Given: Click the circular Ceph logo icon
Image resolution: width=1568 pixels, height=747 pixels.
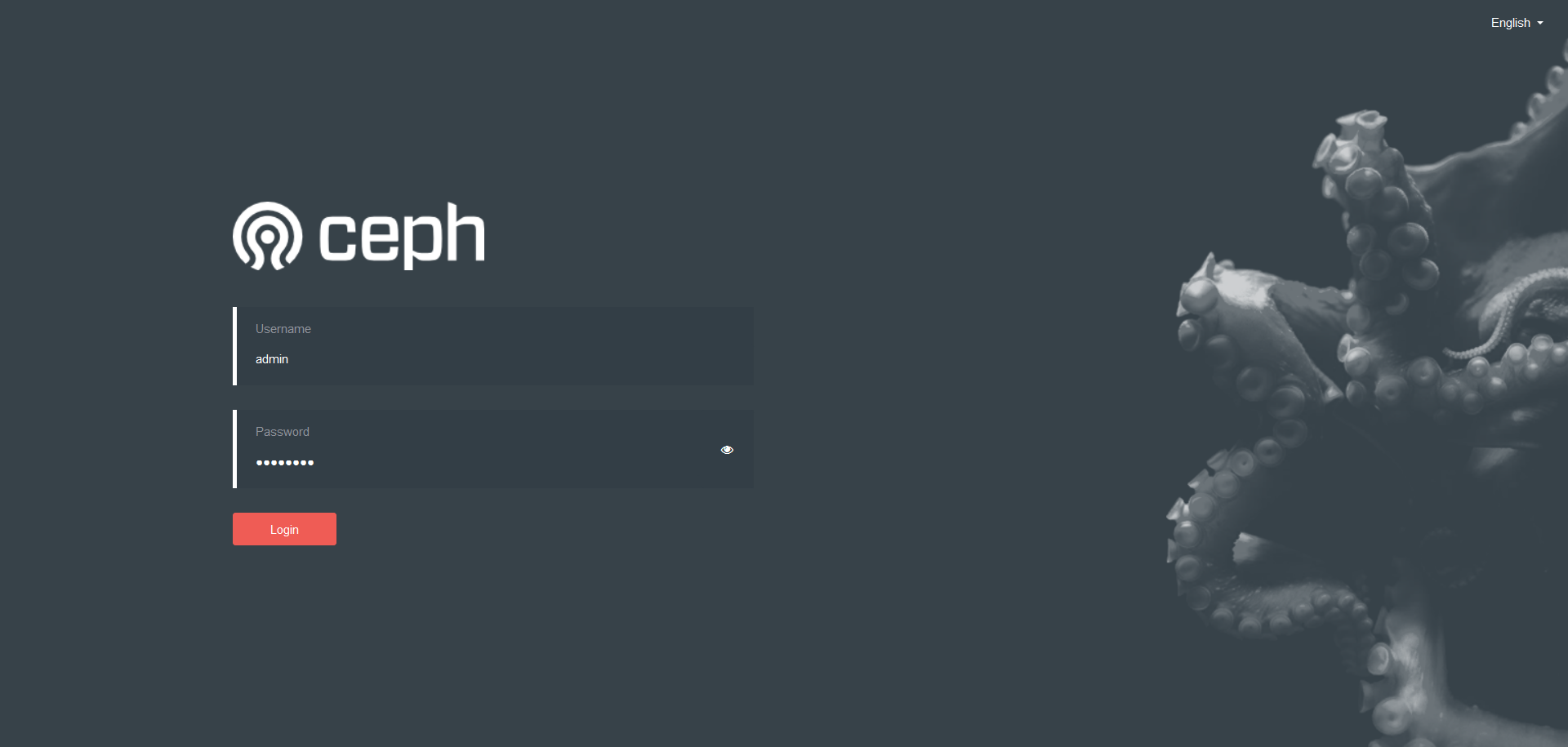Looking at the screenshot, I should point(267,236).
